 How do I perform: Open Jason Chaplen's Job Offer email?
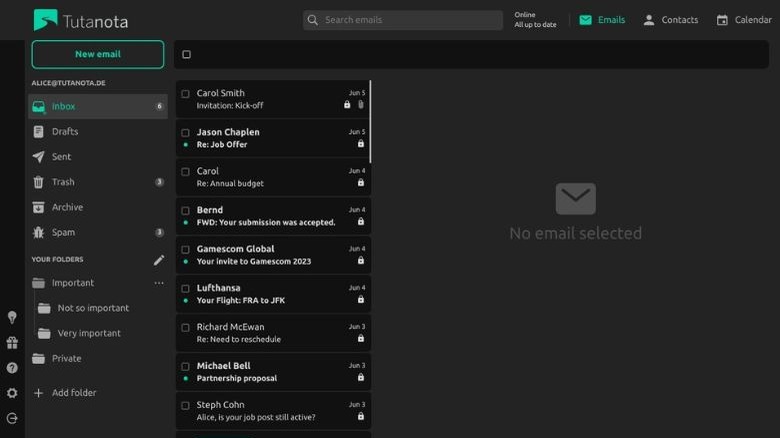[x=272, y=138]
